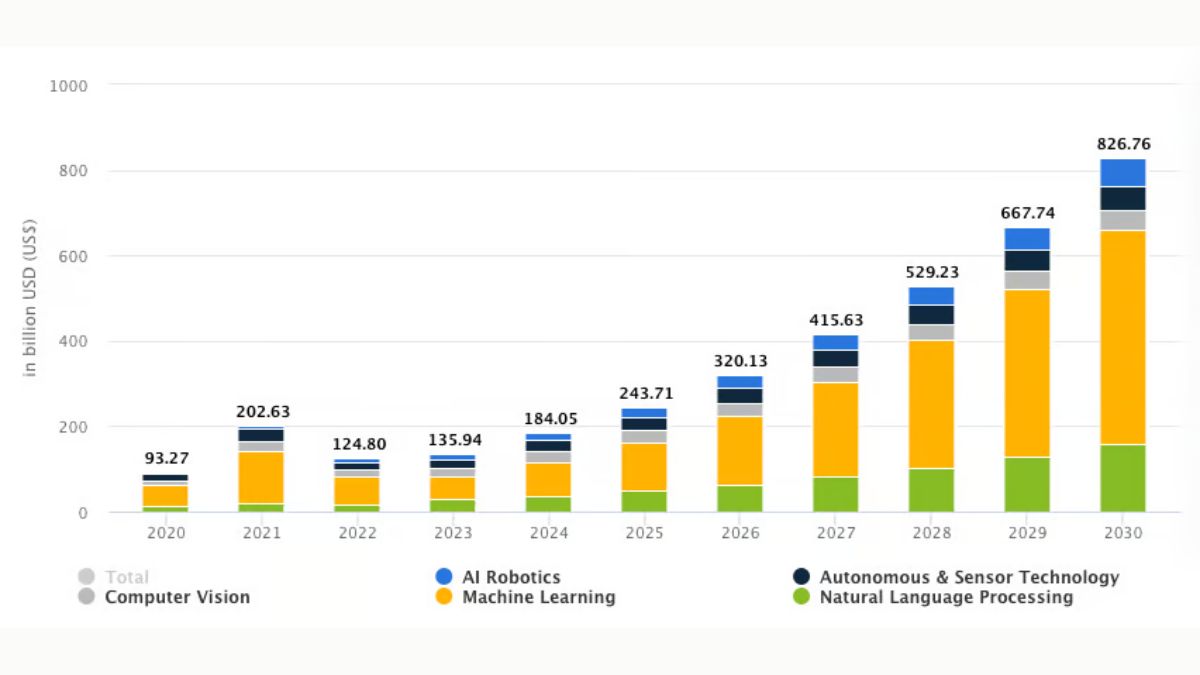Toggle the Autonomous & Sensor Technology legend text
This screenshot has height=675, width=1200.
point(969,577)
